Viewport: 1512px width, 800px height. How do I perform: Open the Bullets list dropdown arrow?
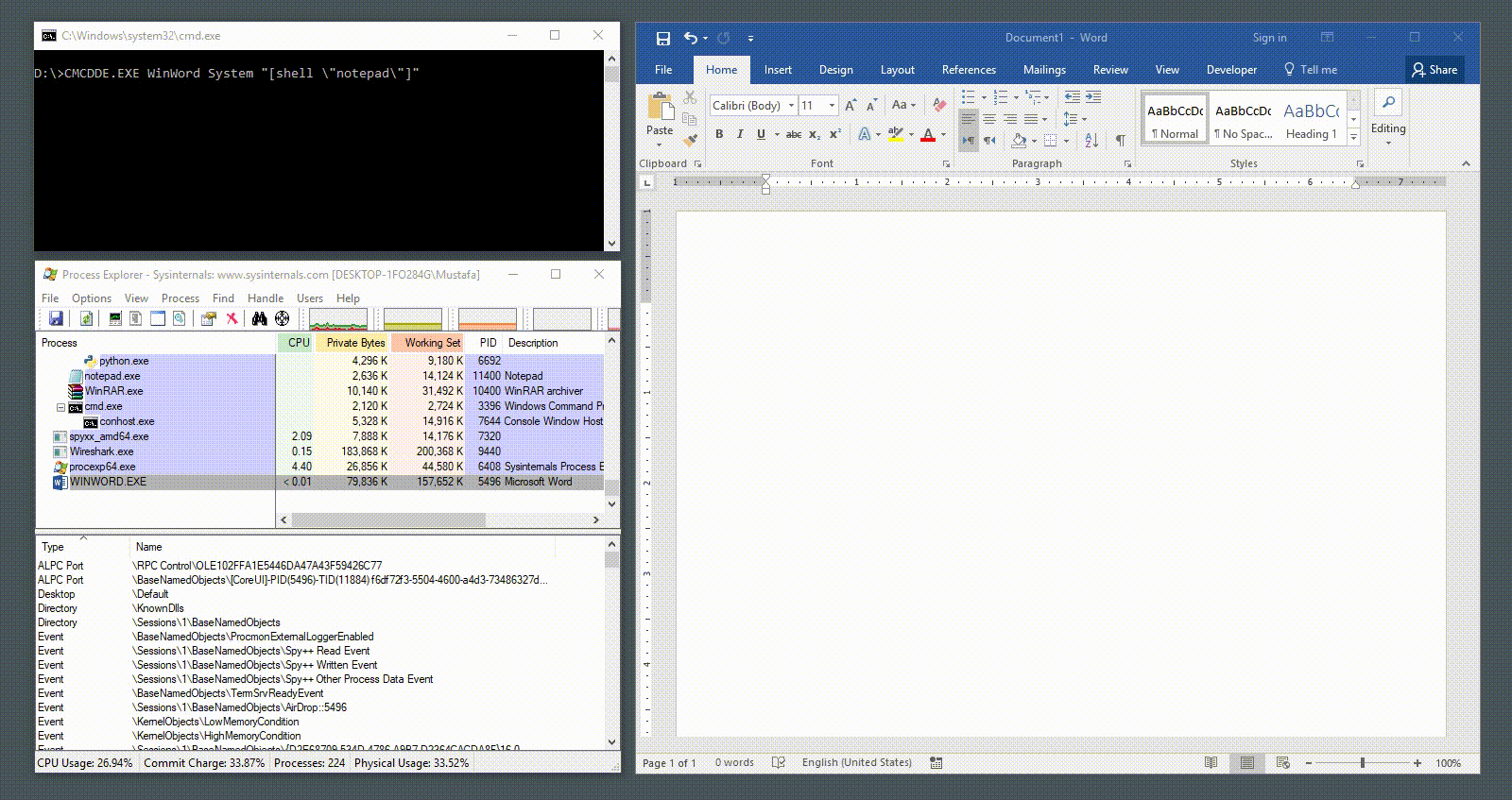click(x=984, y=96)
